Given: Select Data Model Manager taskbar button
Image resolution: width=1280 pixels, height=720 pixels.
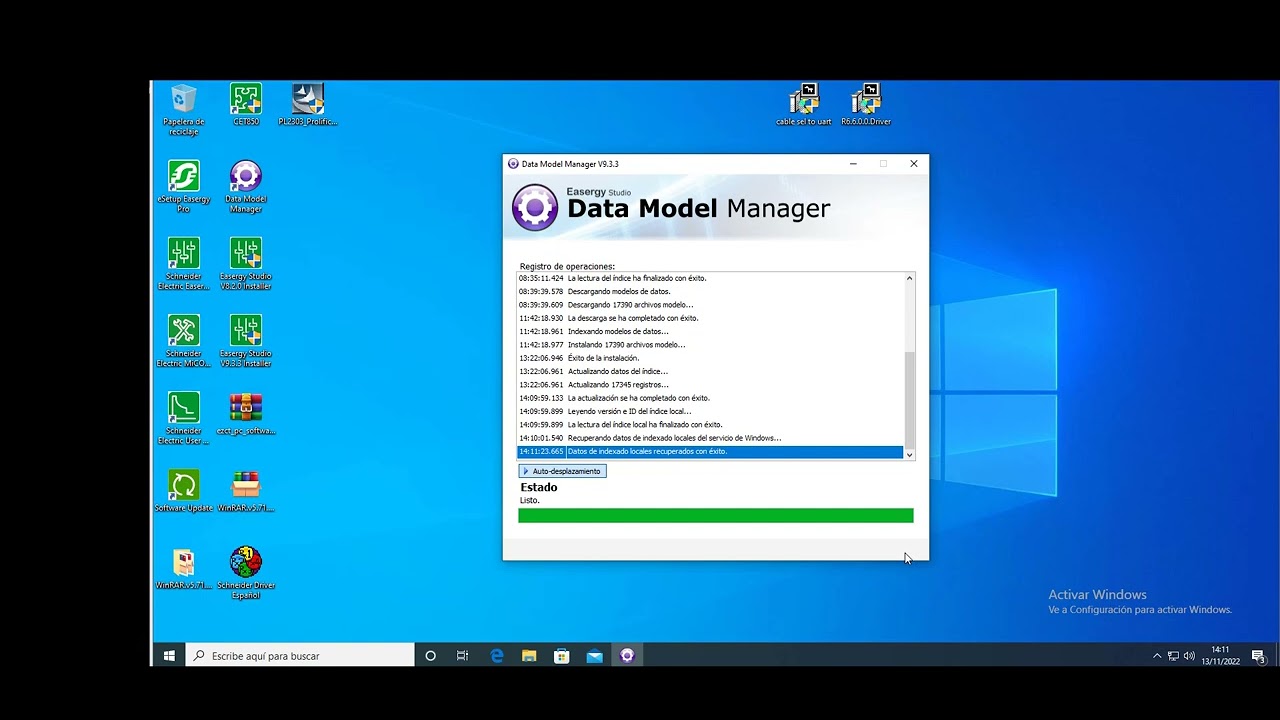Looking at the screenshot, I should click(627, 656).
